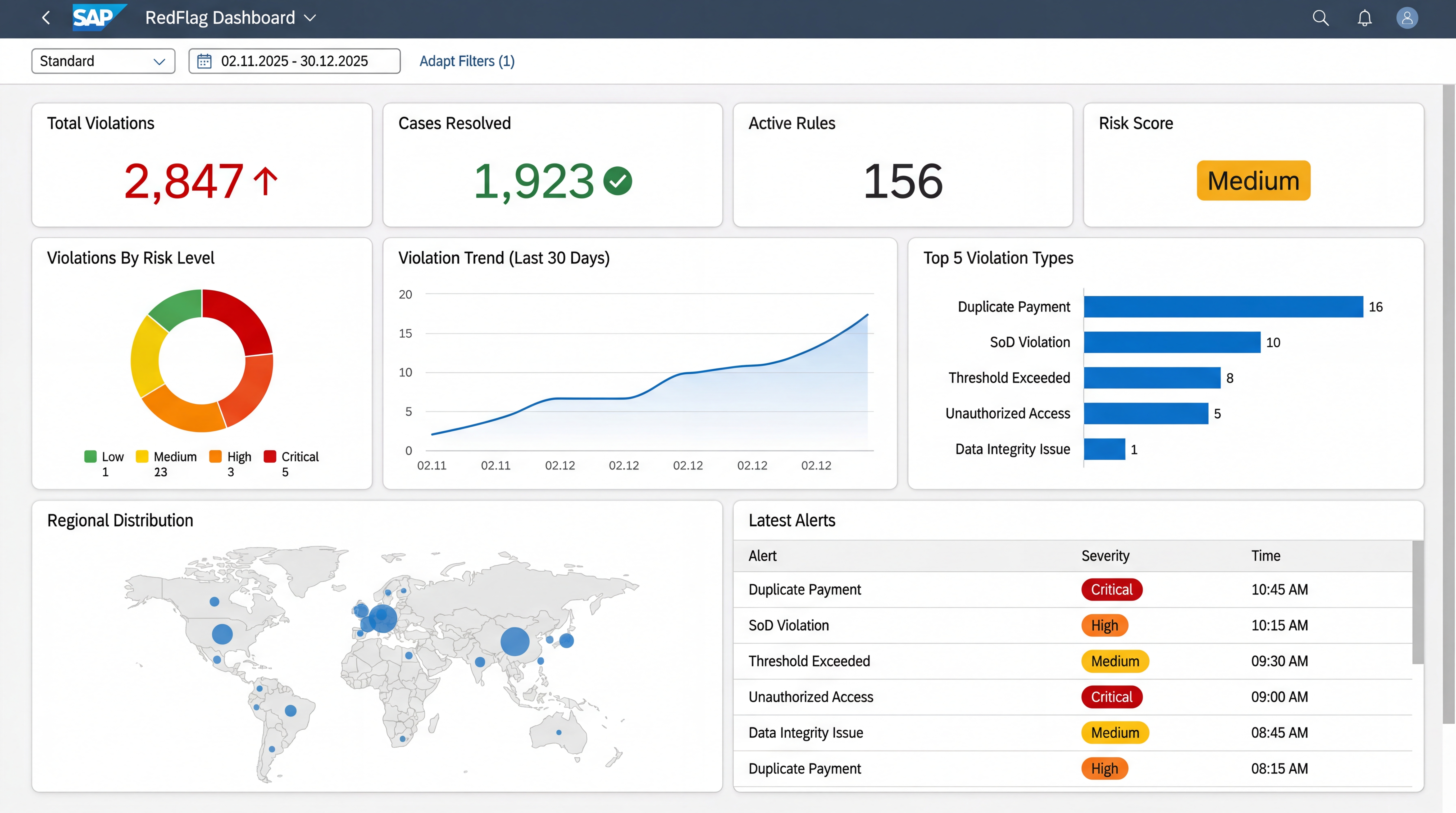Screen dimensions: 1456x813
Task: Click the Medium risk score badge
Action: tap(1253, 180)
